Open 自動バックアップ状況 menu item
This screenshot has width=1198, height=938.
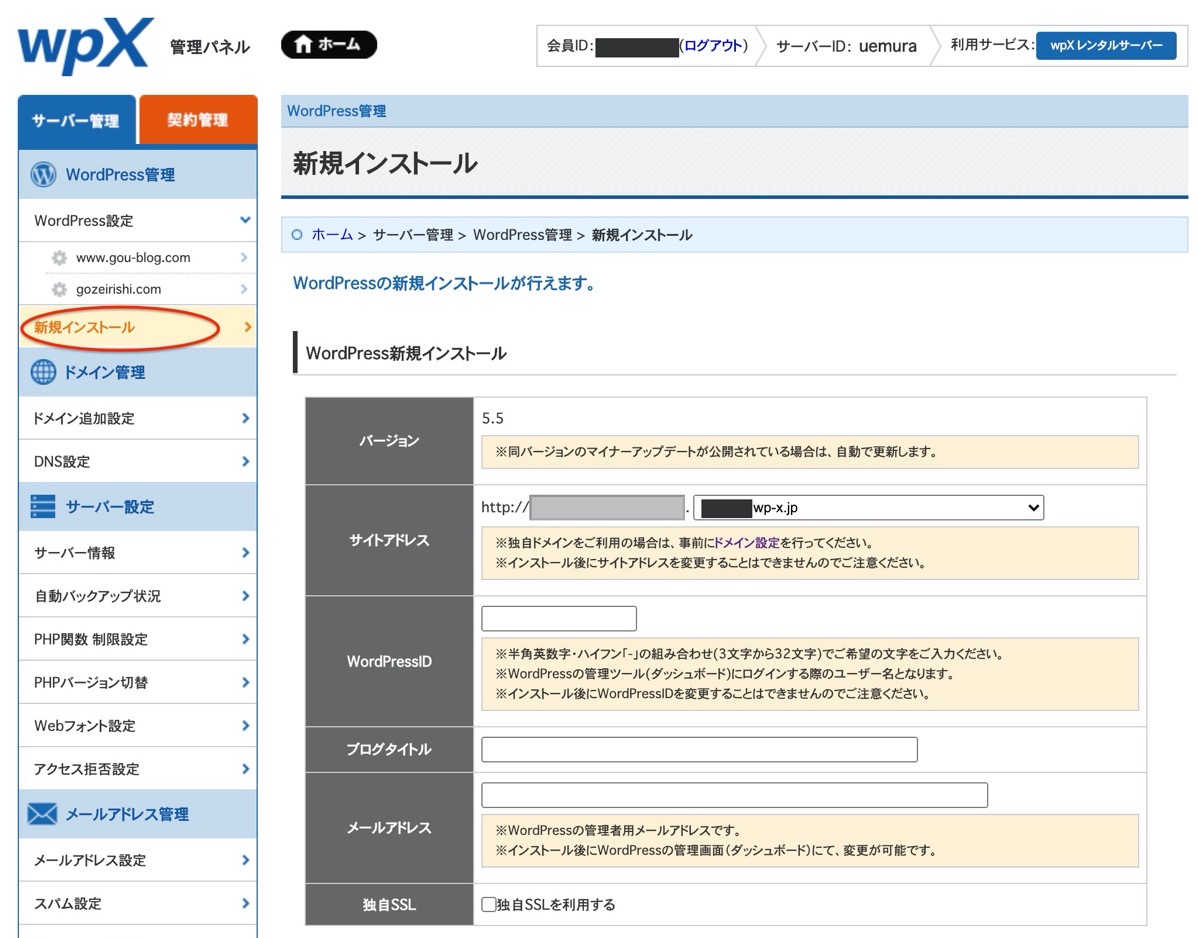[138, 596]
